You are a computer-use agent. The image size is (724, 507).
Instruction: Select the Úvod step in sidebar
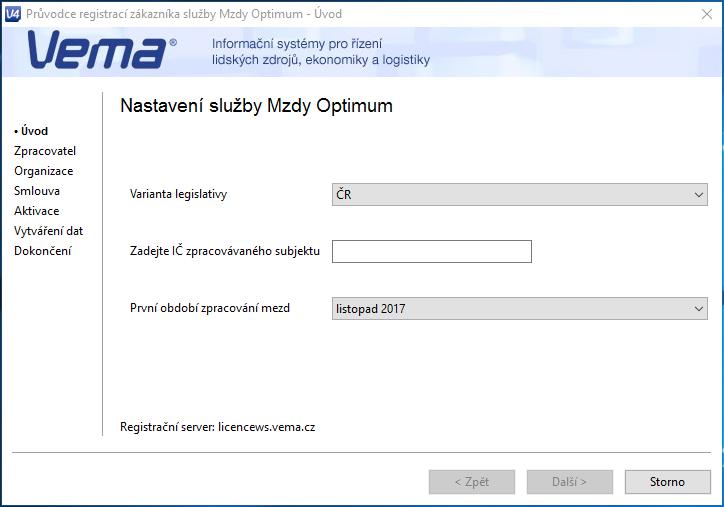(x=31, y=131)
